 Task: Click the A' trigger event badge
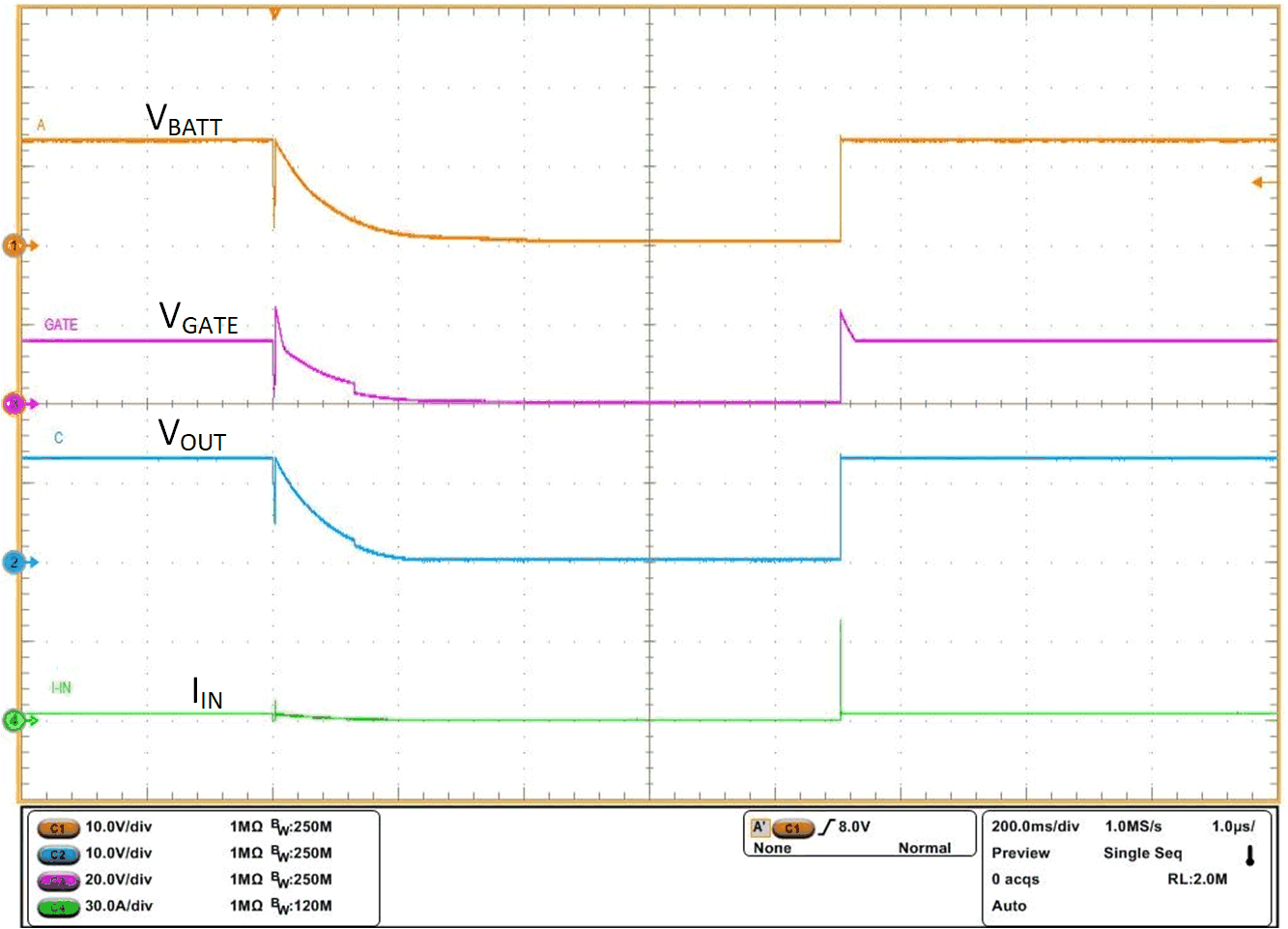pos(759,827)
